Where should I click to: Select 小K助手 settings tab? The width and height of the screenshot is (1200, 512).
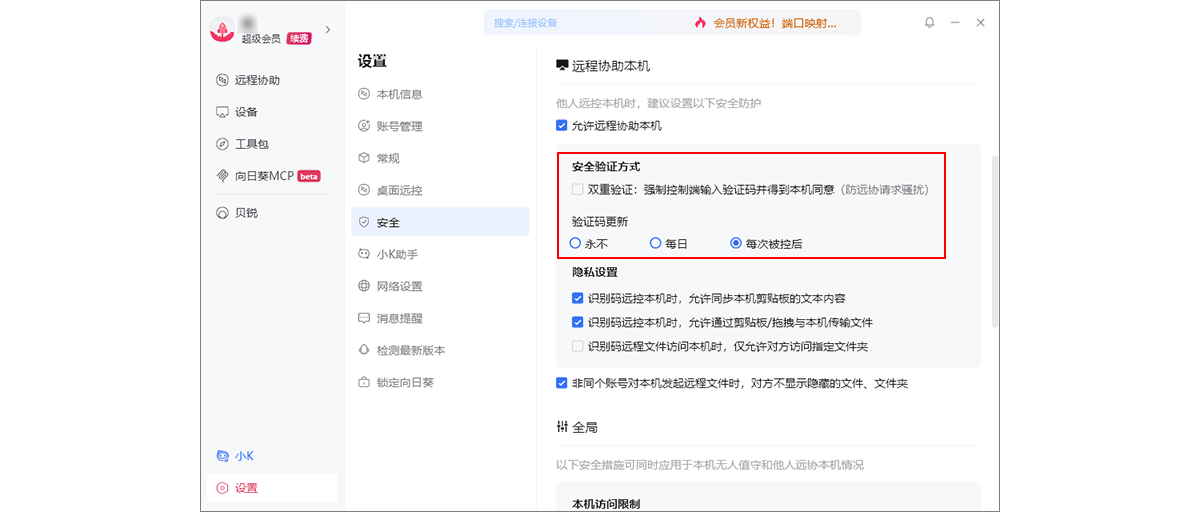[440, 254]
